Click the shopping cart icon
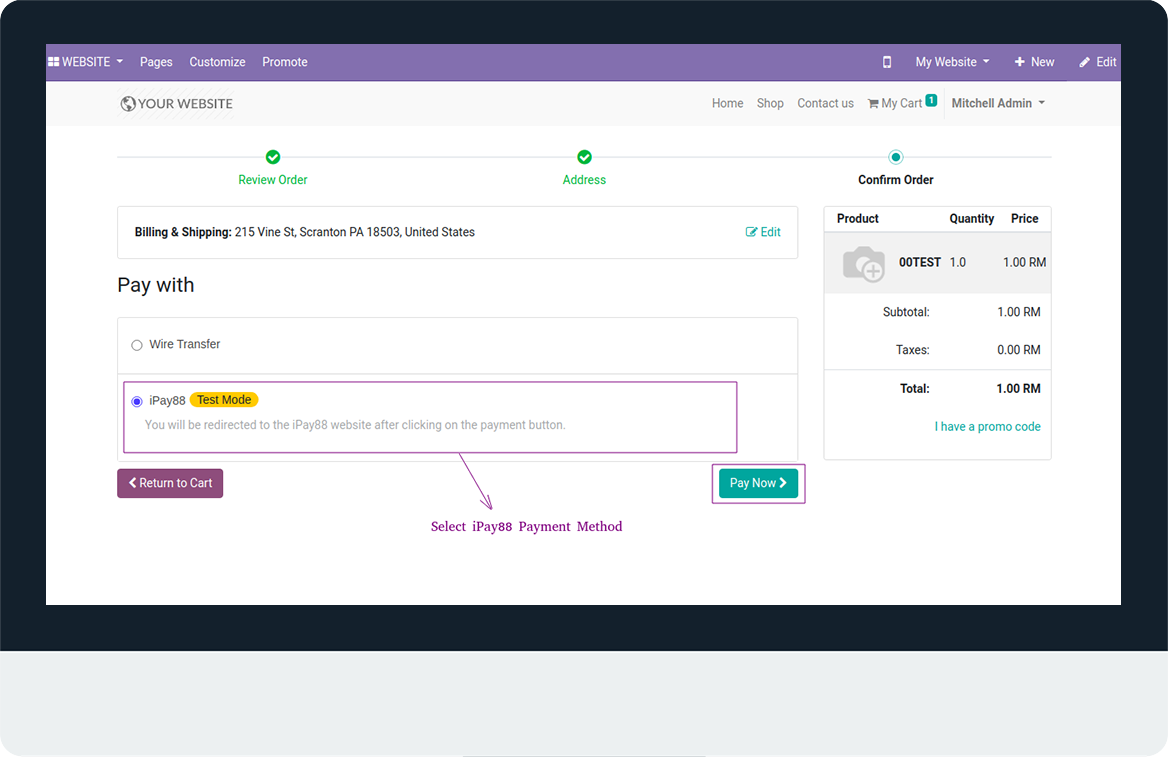The height and width of the screenshot is (757, 1168). [x=873, y=104]
